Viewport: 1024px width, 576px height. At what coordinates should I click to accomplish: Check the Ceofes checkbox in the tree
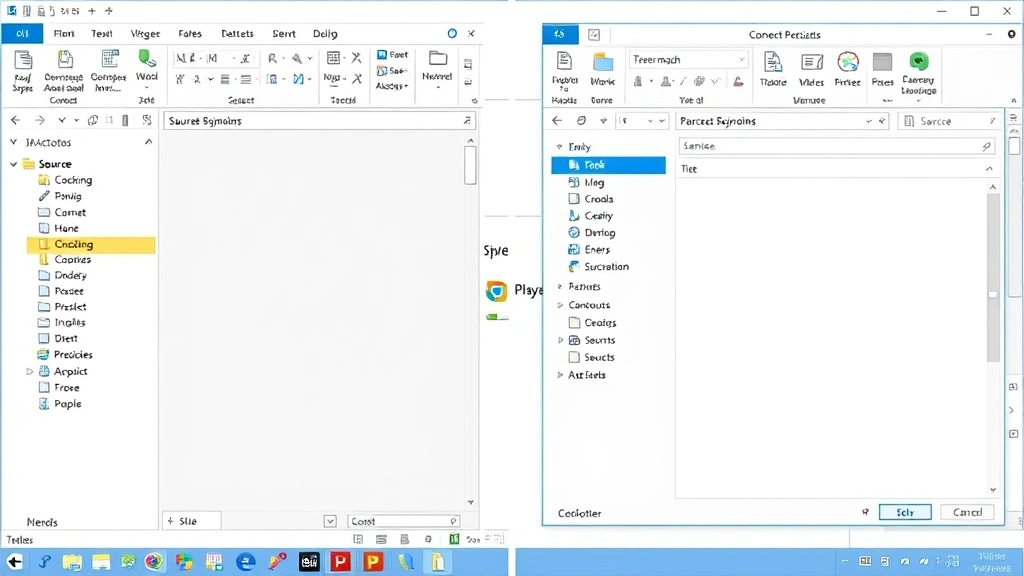click(x=573, y=322)
